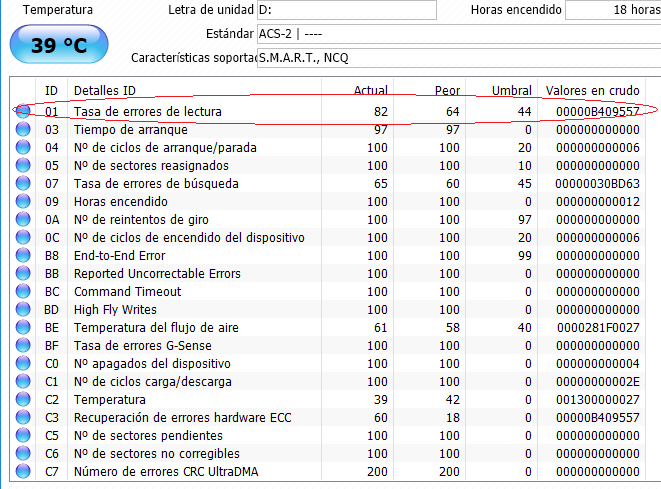Click the status orb for ciclos carga/descarga
Image resolution: width=661 pixels, height=489 pixels.
tap(23, 382)
